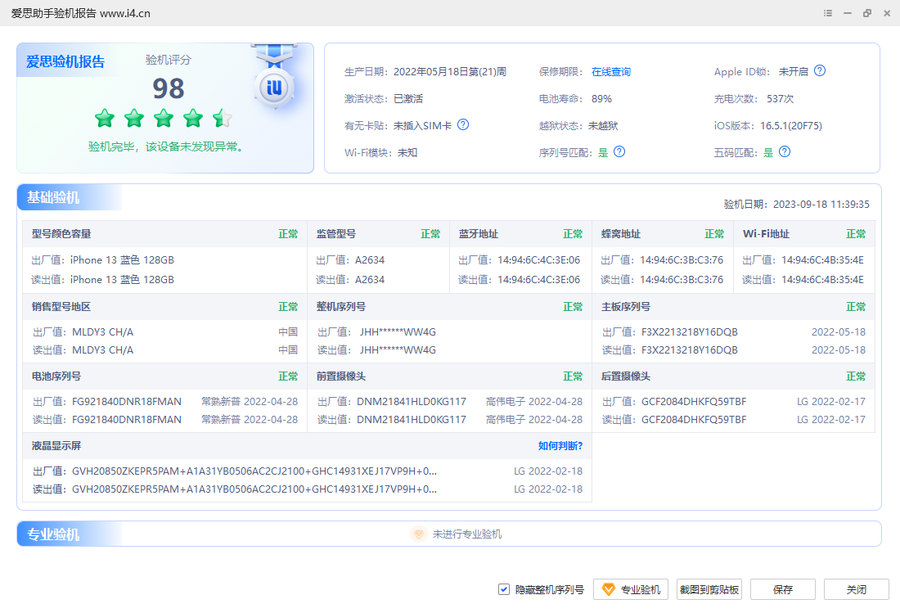
Task: Click the 整机序列号 正常 status
Action: [x=573, y=306]
